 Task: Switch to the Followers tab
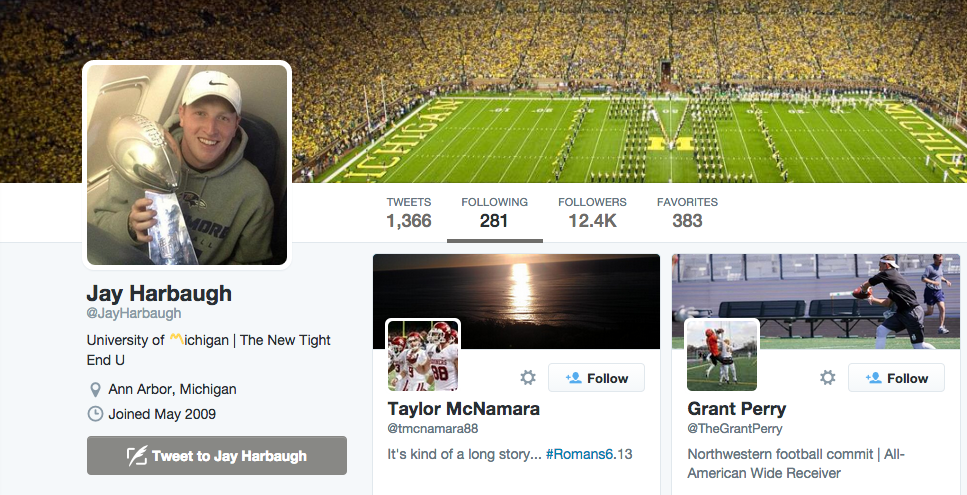click(x=592, y=212)
